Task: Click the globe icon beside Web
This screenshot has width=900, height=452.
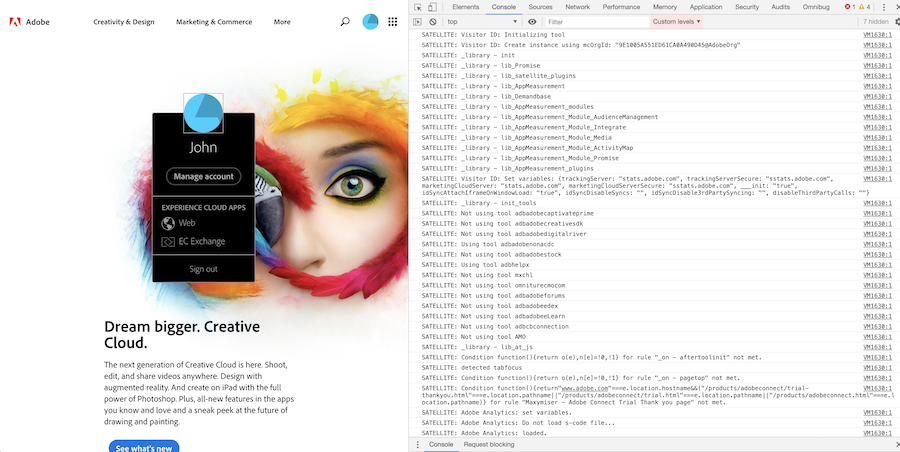Action: tap(168, 223)
